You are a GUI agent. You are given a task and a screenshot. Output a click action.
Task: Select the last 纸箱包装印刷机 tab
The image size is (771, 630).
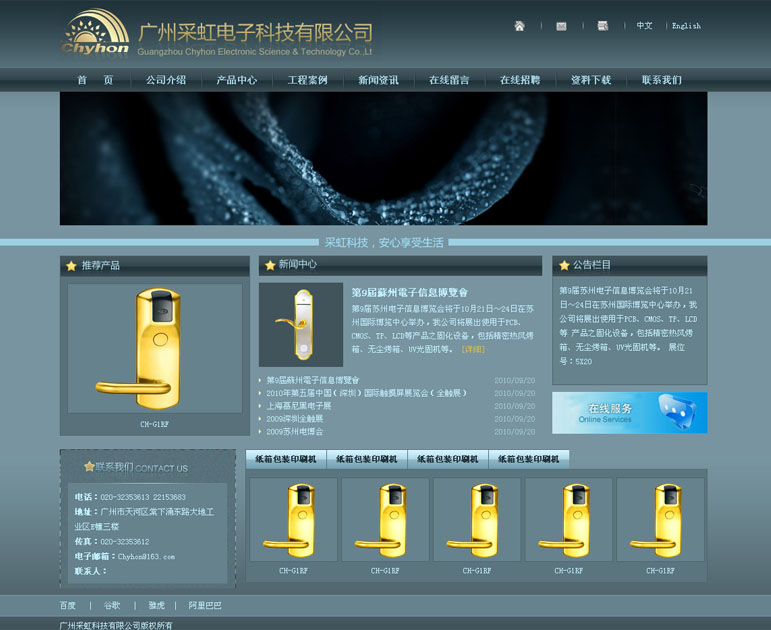(529, 459)
